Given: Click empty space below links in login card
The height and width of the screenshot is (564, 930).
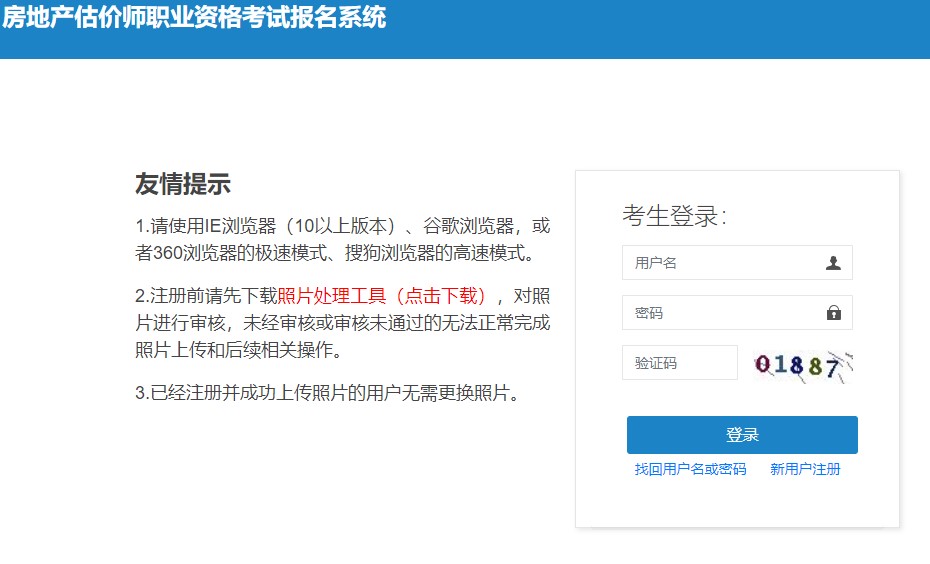Looking at the screenshot, I should (737, 503).
